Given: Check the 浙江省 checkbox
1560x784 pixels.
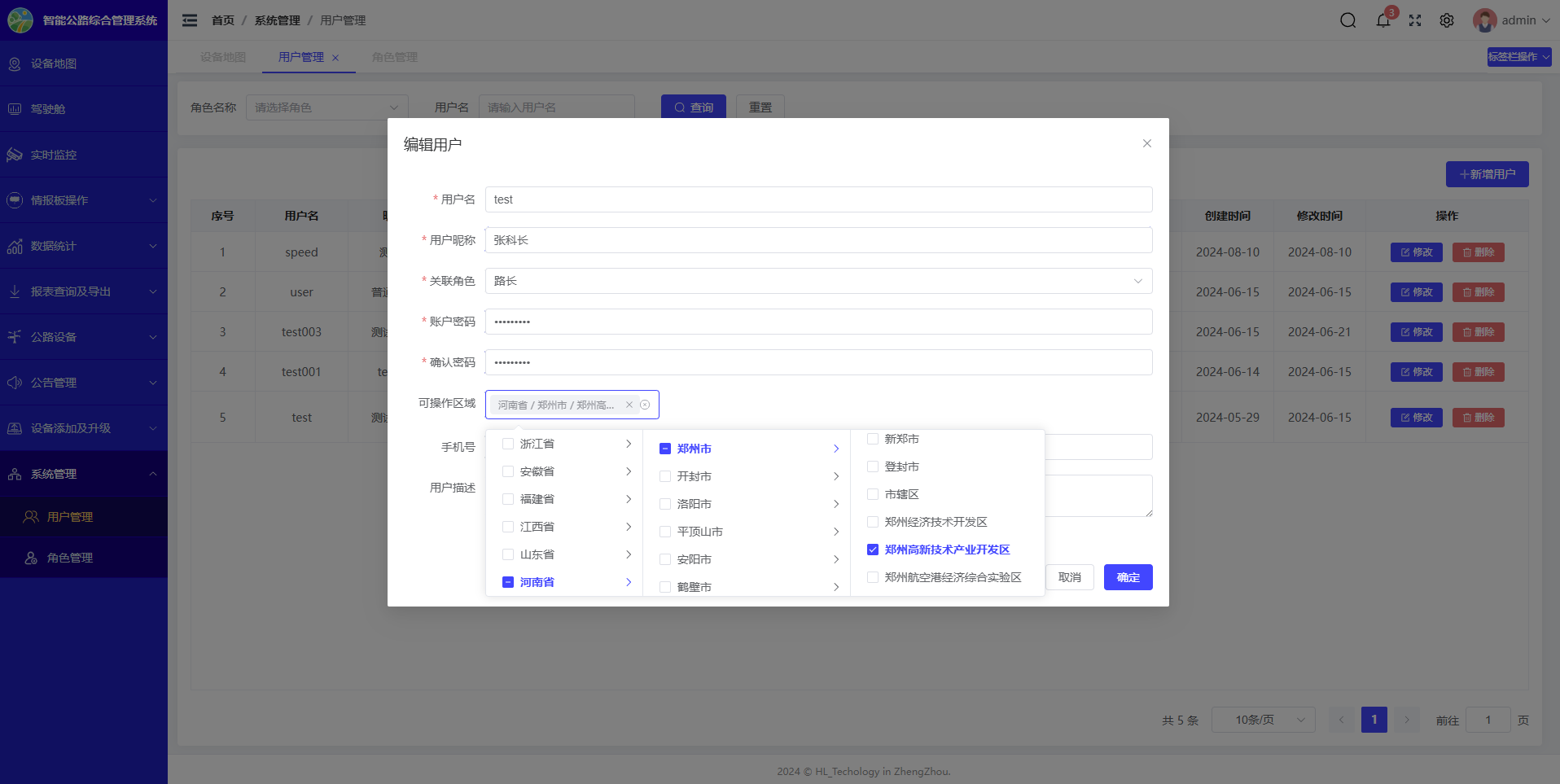Looking at the screenshot, I should 508,444.
